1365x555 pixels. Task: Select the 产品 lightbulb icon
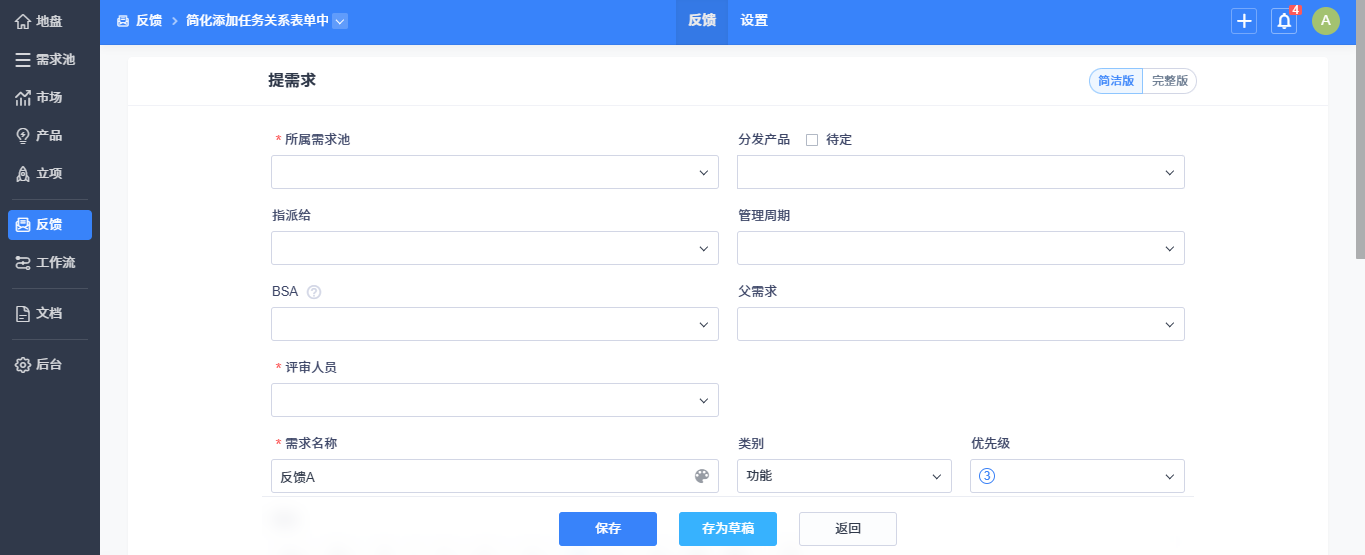tap(23, 136)
